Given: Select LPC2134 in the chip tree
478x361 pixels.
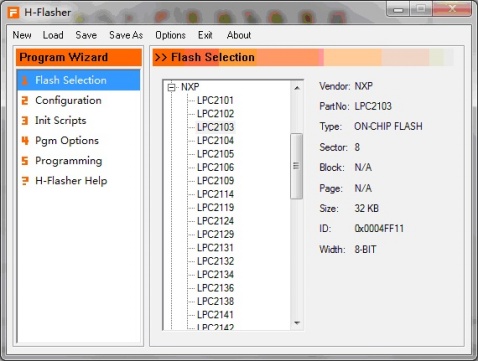Looking at the screenshot, I should pyautogui.click(x=215, y=274).
